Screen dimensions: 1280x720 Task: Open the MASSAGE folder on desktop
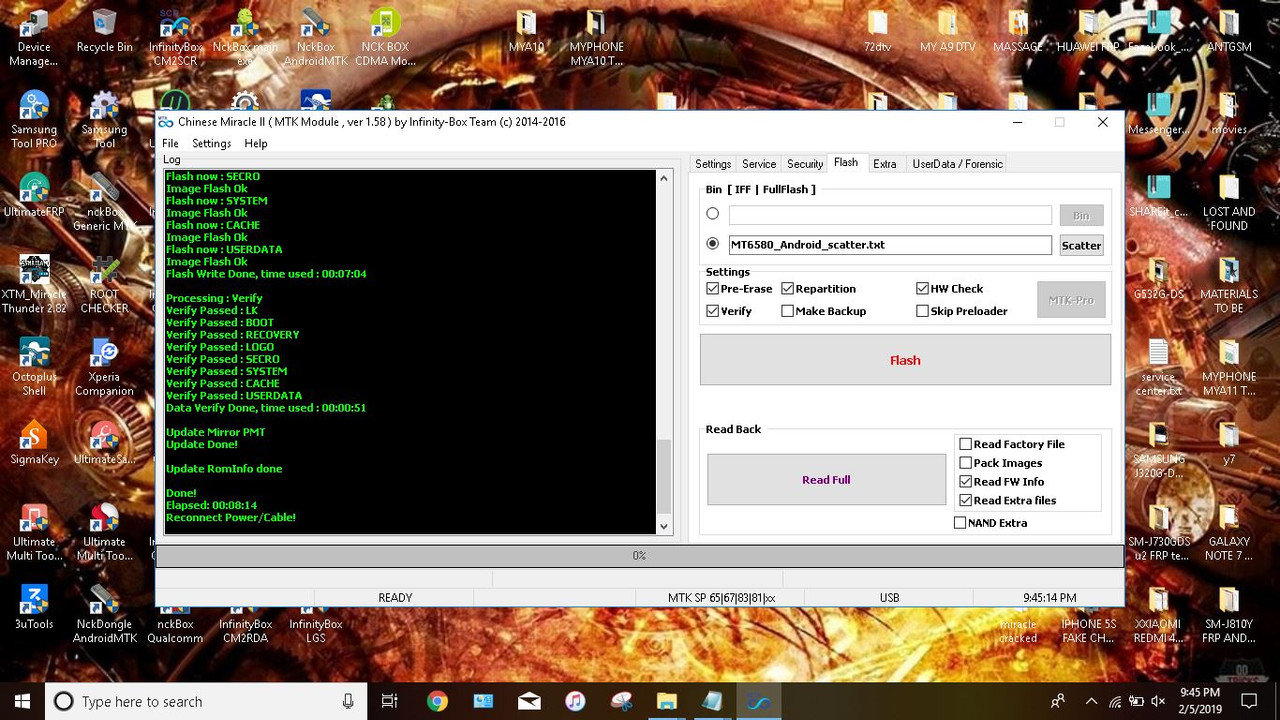coord(1018,31)
